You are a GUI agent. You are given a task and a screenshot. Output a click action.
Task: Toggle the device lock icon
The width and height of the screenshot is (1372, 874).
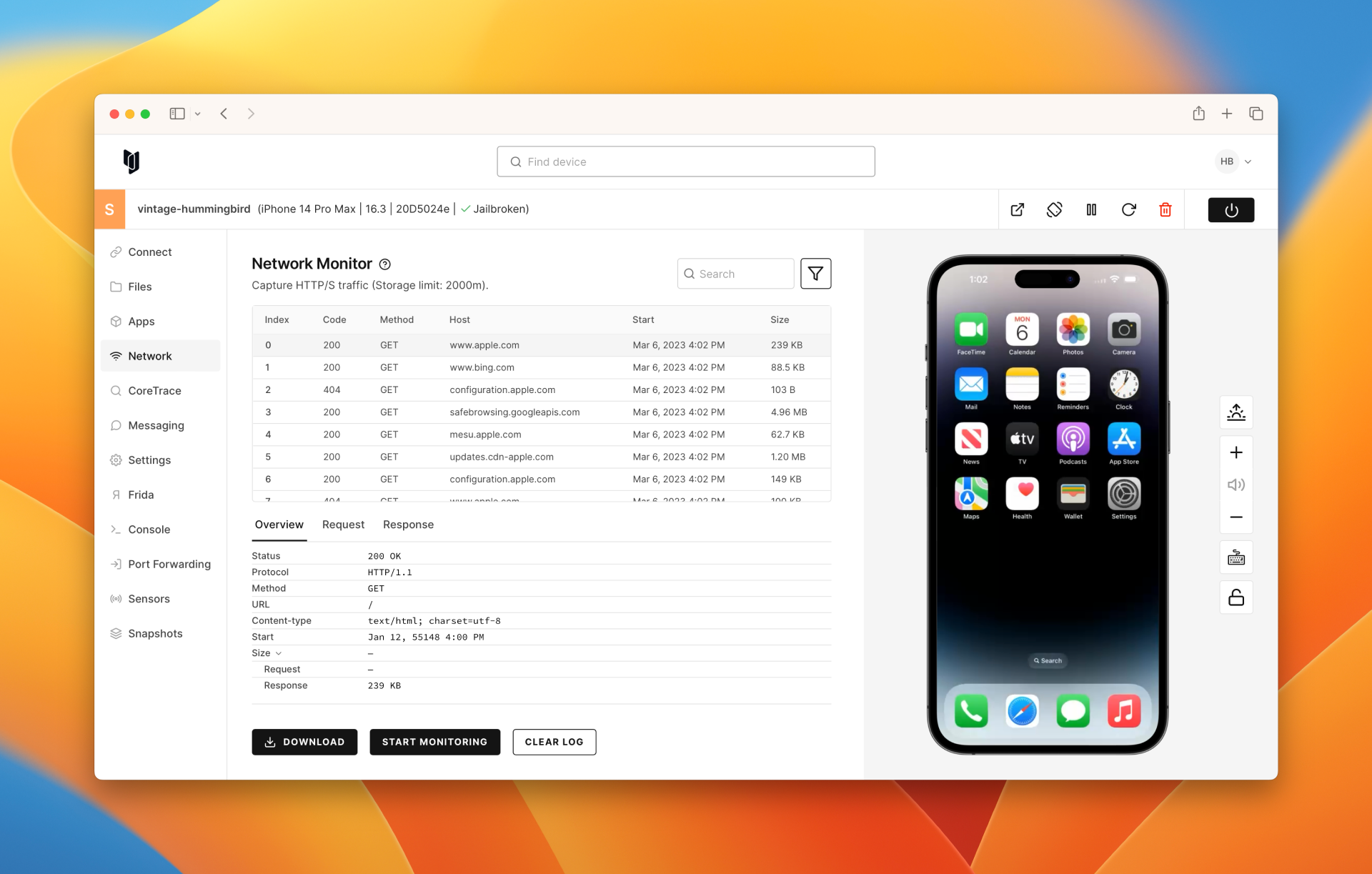1236,597
